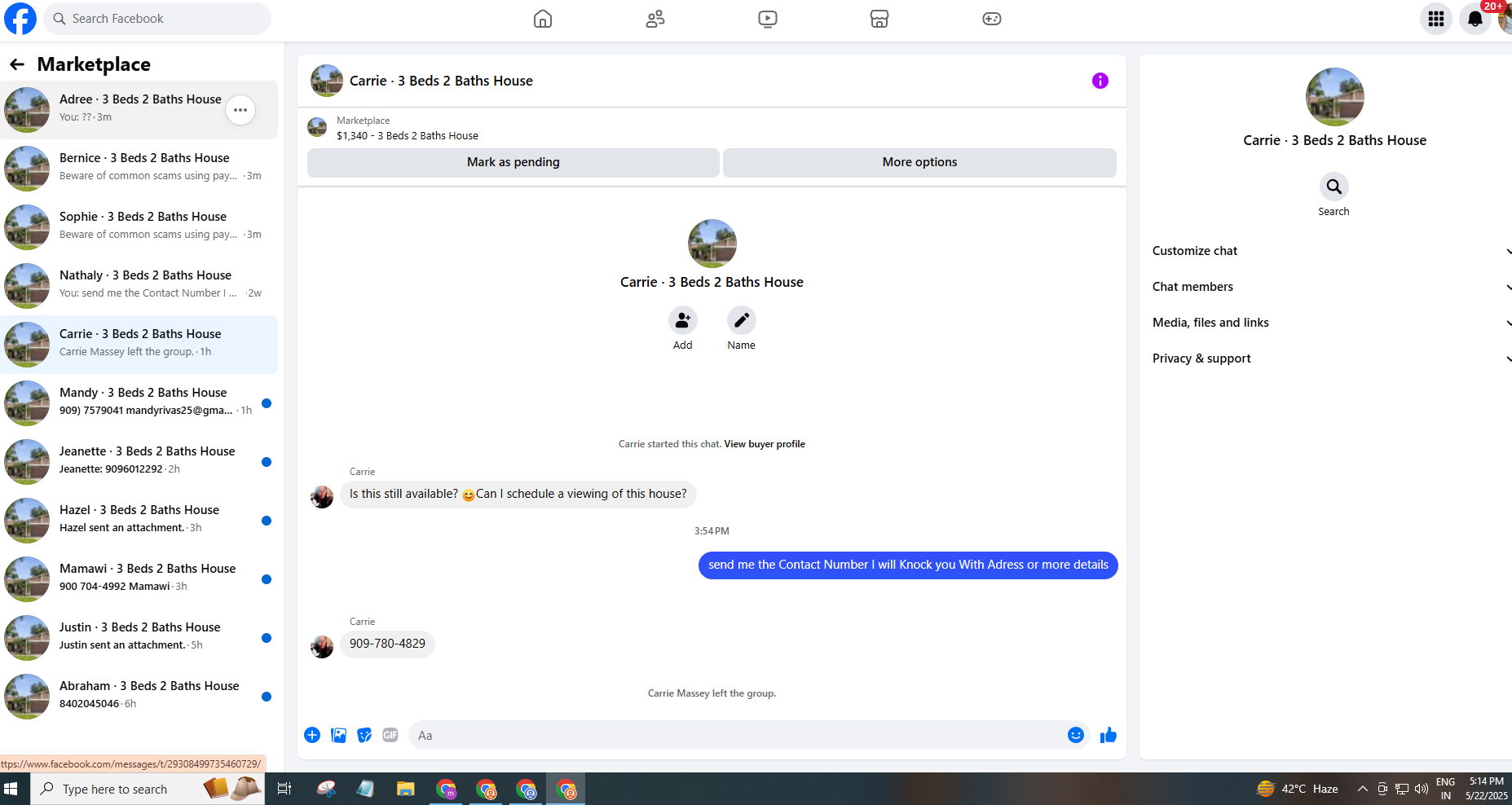Open Mandy's unread conversation
The image size is (1512, 805).
pos(139,403)
